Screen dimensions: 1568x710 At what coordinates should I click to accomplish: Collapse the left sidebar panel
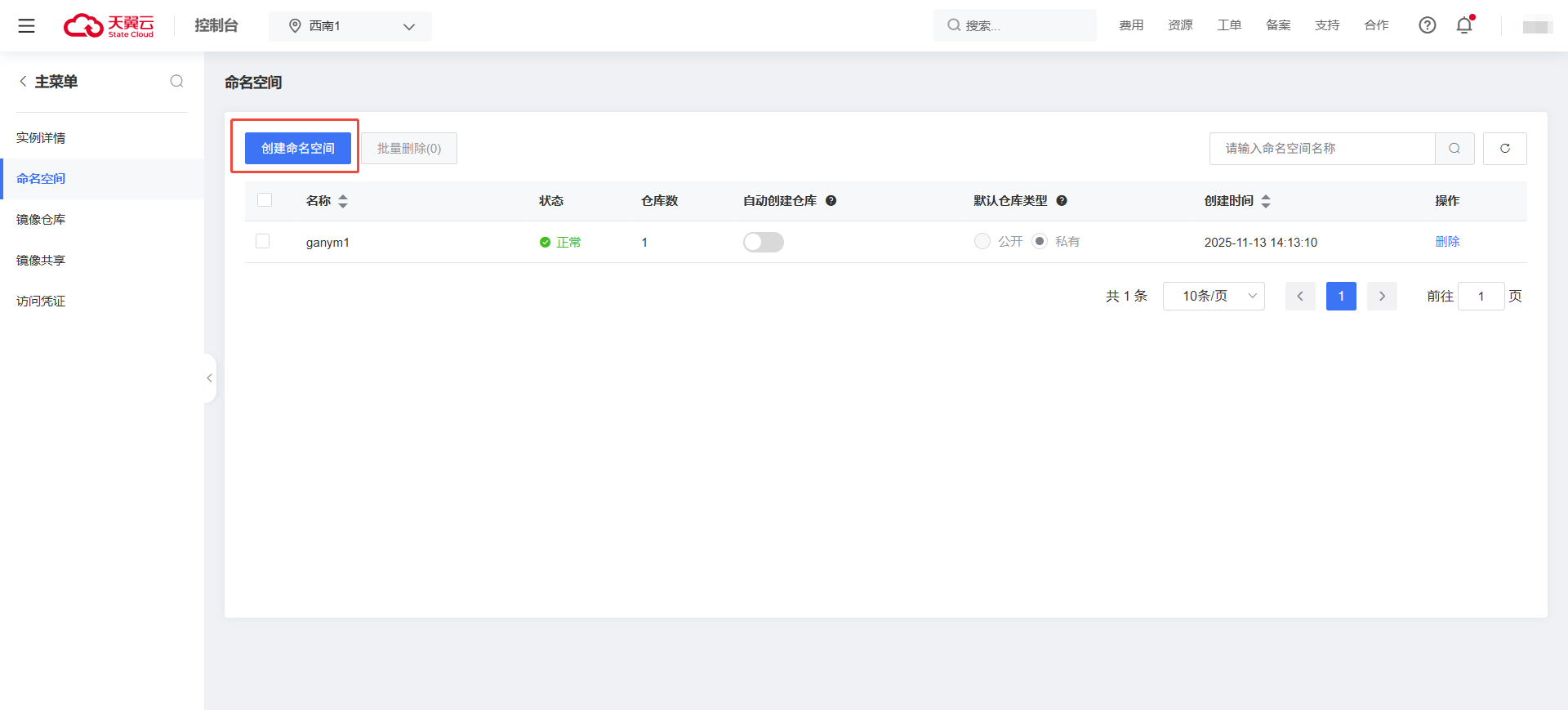coord(210,378)
